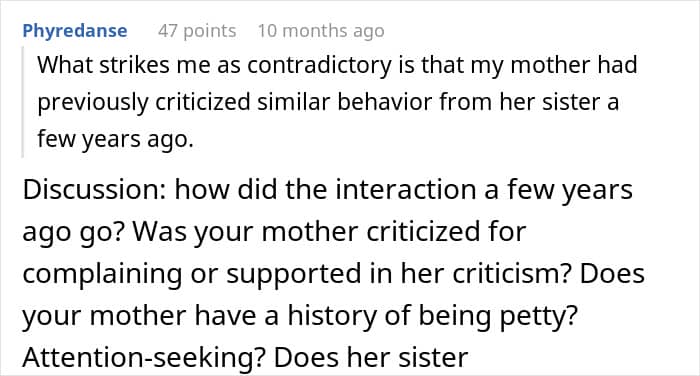
Task: Click the word Discussion: in the comment
Action: (94, 189)
